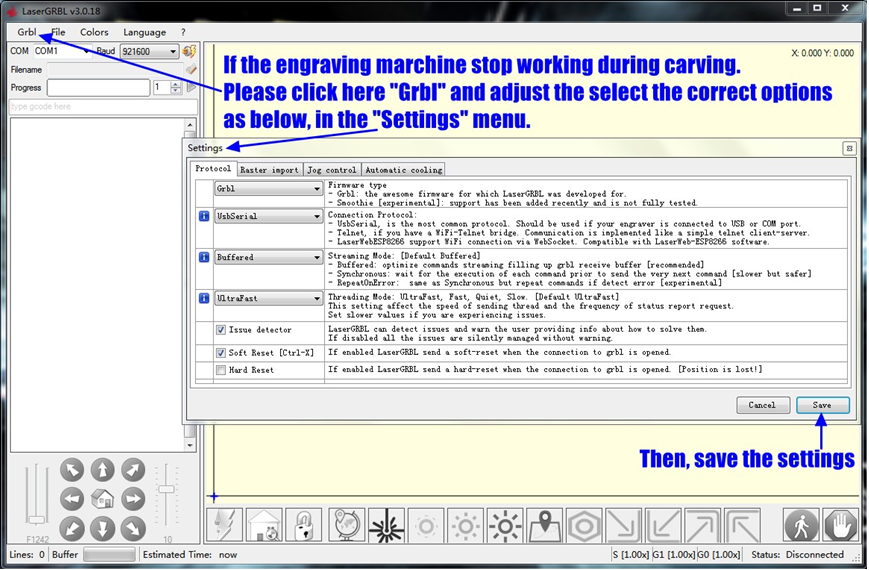This screenshot has height=570, width=869.
Task: Click the darkest sun power icon
Action: 505,525
